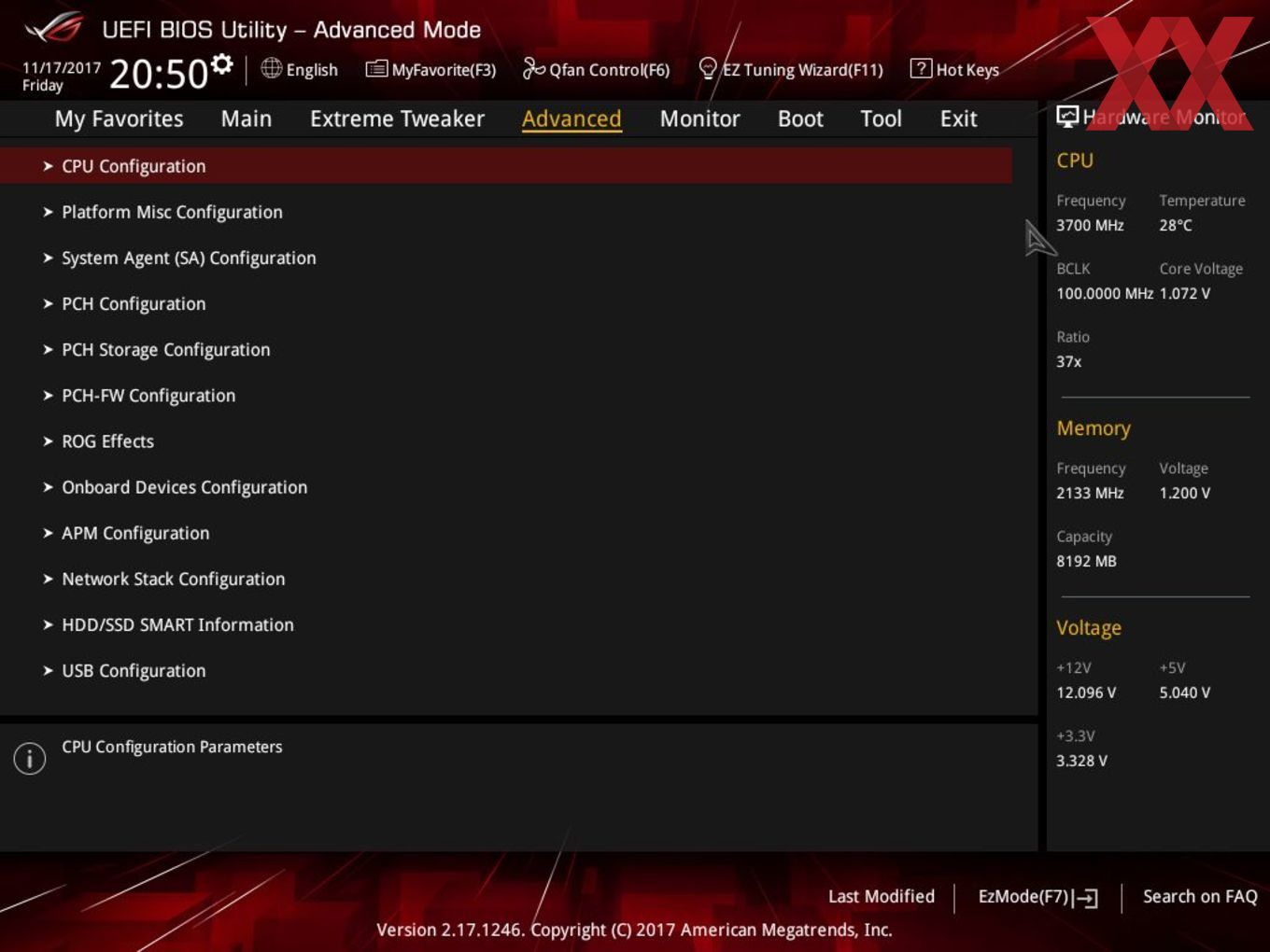Image resolution: width=1270 pixels, height=952 pixels.
Task: Expand the PCH-FW Configuration arrow
Action: (48, 395)
